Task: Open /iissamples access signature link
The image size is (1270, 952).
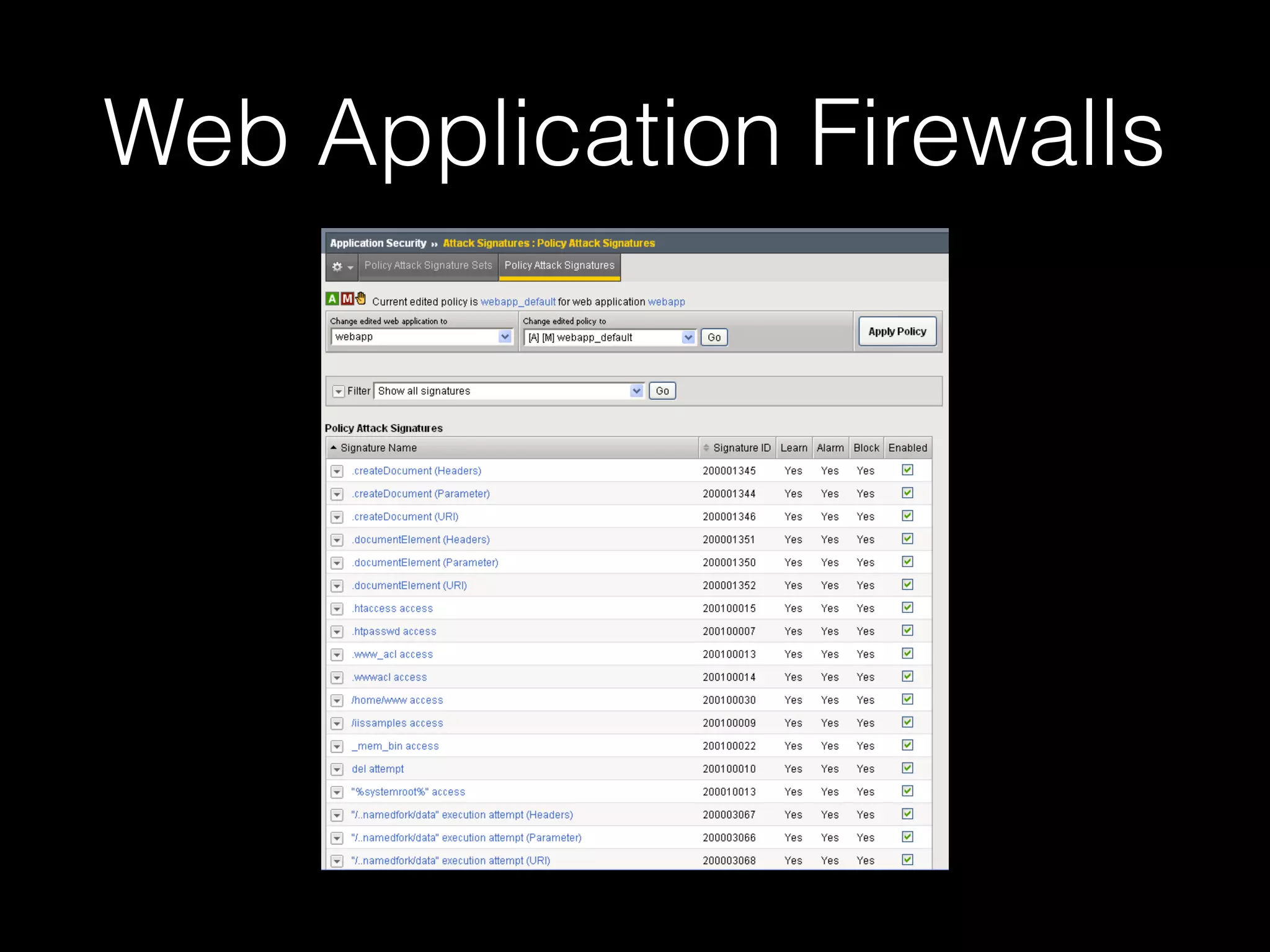Action: click(397, 723)
